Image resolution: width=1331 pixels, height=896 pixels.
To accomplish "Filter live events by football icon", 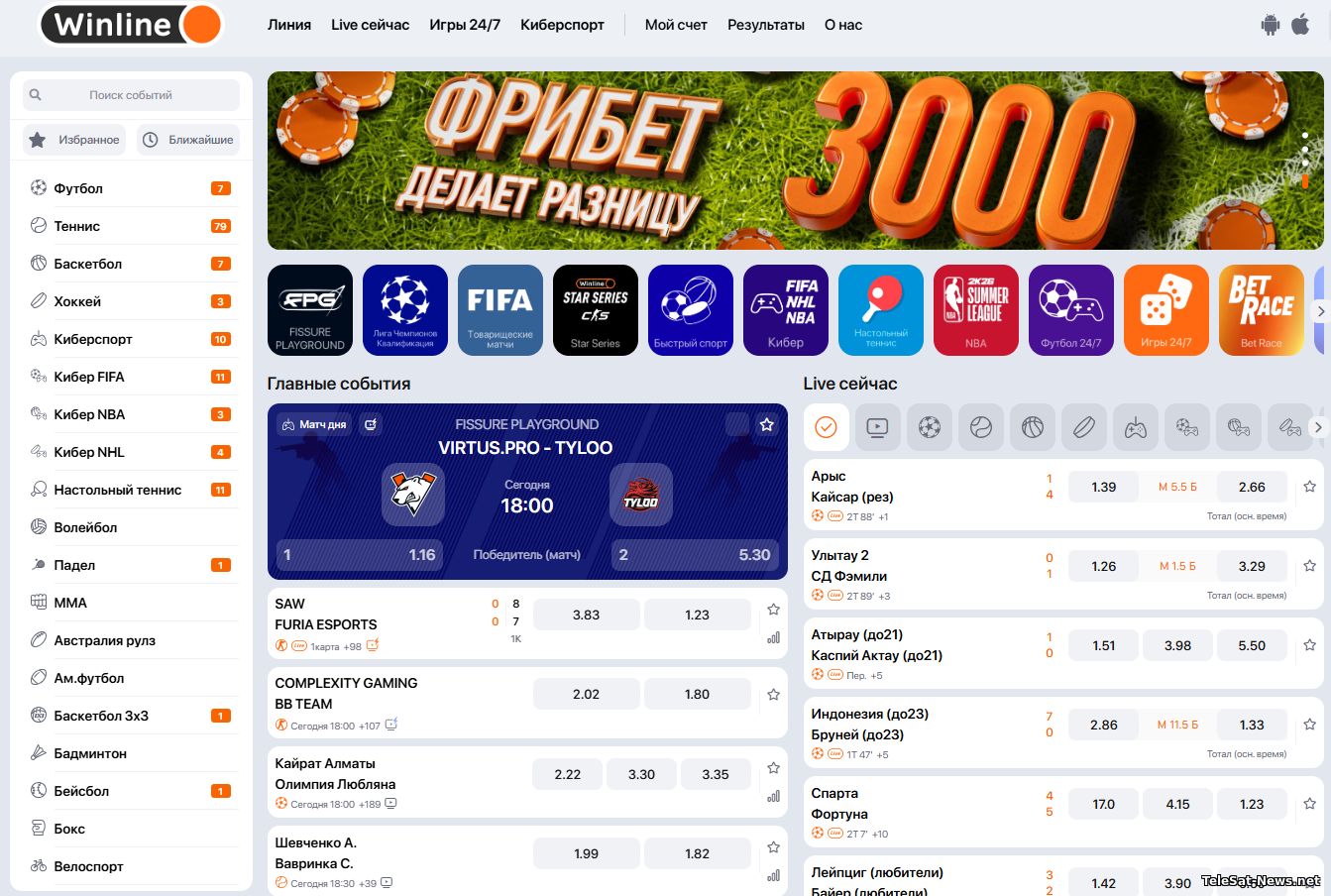I will point(930,427).
